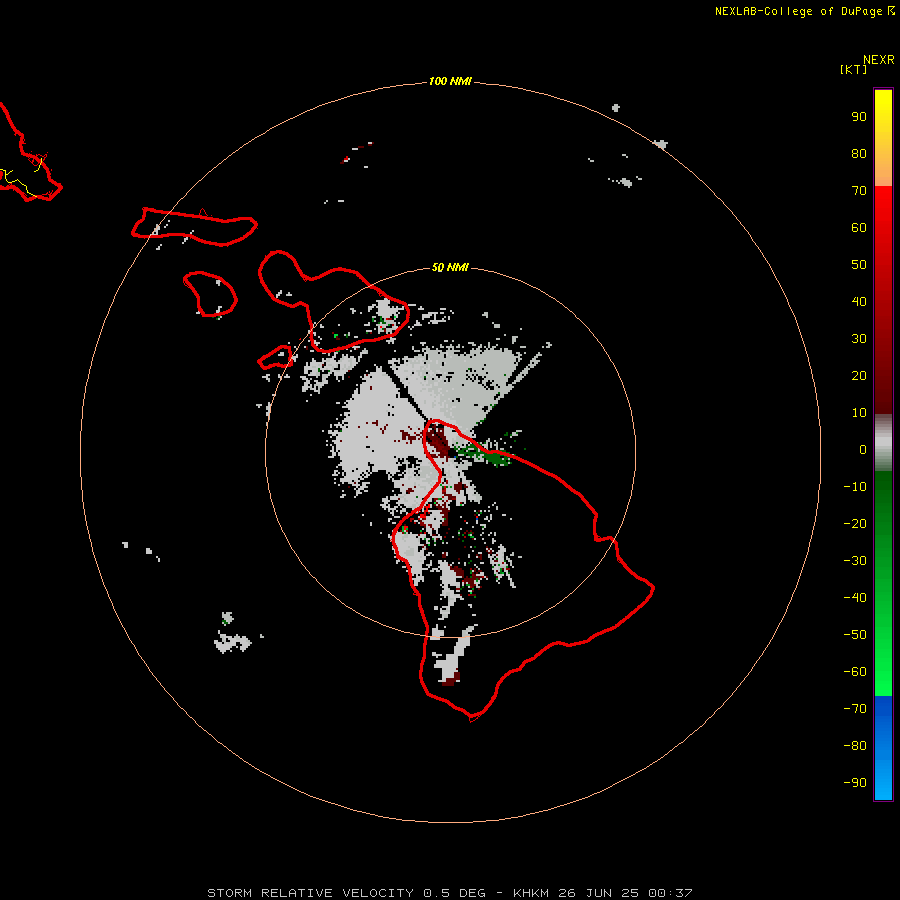Viewport: 900px width, 900px height.
Task: Click the 90 value on the velocity scale
Action: tap(859, 117)
